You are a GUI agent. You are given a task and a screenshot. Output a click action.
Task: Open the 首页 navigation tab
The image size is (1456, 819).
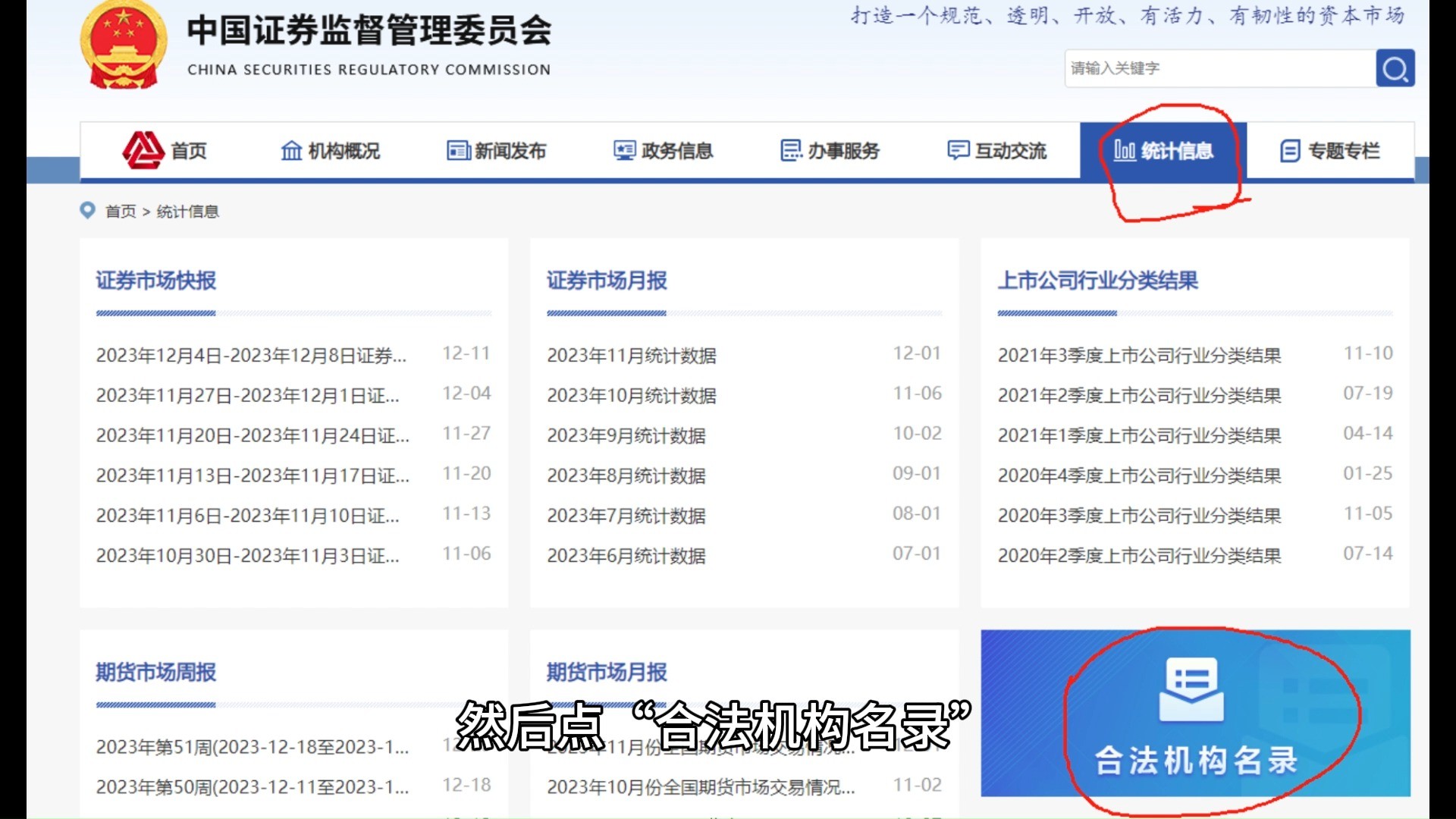tap(164, 151)
